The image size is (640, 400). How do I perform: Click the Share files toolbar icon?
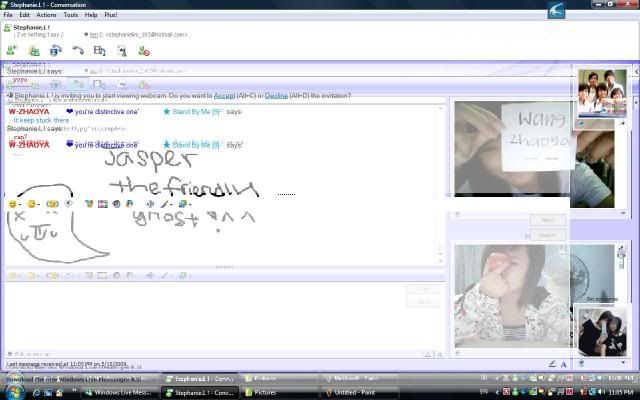click(x=34, y=51)
